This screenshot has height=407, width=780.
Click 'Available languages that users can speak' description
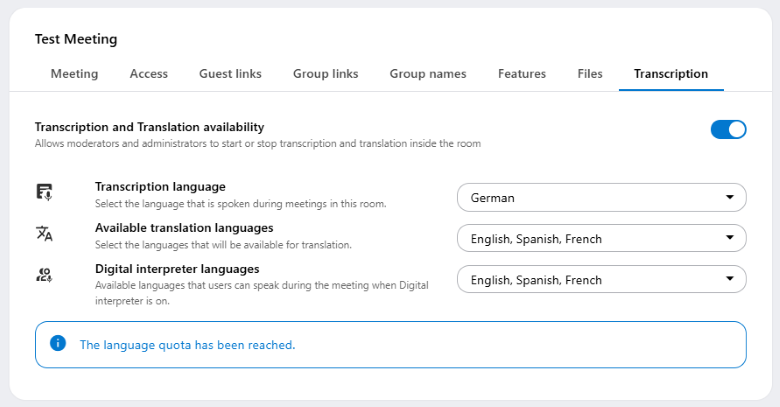(x=262, y=293)
